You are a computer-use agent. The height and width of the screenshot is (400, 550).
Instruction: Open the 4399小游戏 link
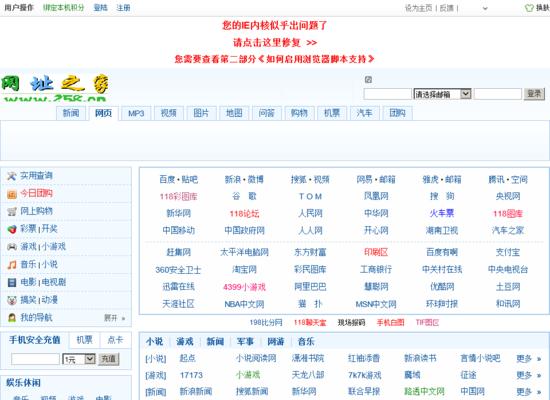(x=244, y=287)
